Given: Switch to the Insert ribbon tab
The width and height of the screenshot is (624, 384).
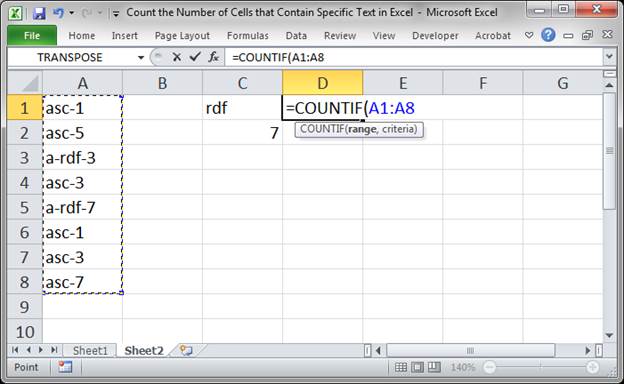Looking at the screenshot, I should click(125, 35).
